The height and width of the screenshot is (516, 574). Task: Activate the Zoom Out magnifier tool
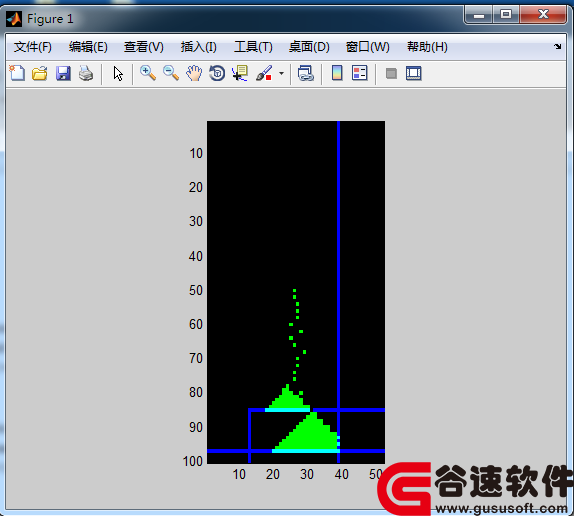[x=171, y=73]
